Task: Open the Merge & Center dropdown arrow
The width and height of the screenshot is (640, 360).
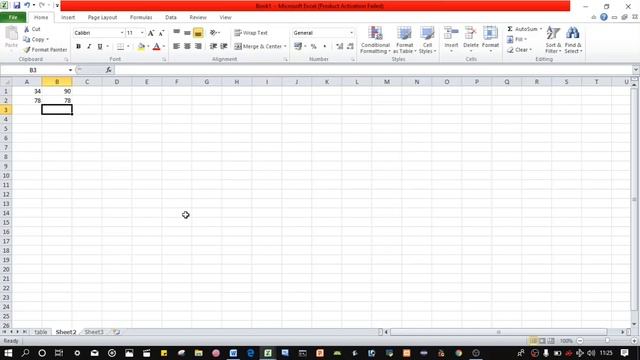Action: [x=285, y=47]
